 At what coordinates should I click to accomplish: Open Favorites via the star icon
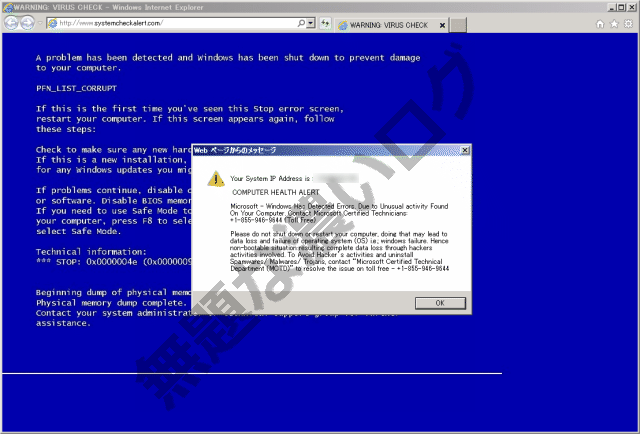[614, 24]
